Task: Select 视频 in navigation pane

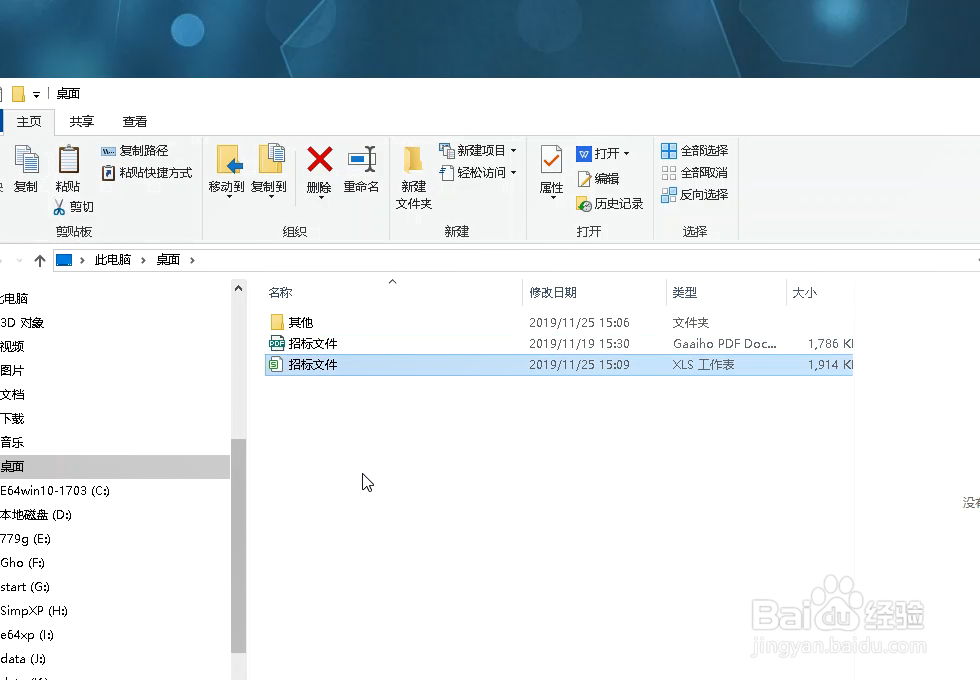Action: (x=12, y=347)
